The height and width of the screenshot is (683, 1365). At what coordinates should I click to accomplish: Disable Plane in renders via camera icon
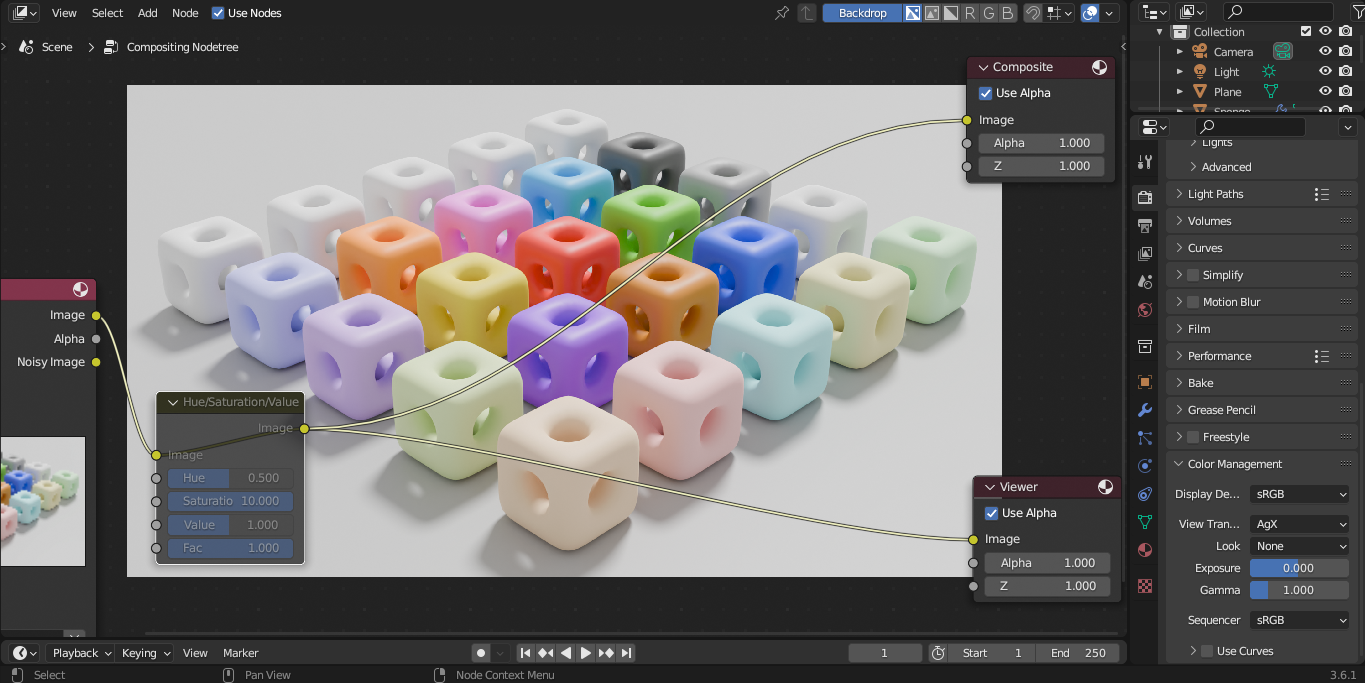click(1346, 92)
